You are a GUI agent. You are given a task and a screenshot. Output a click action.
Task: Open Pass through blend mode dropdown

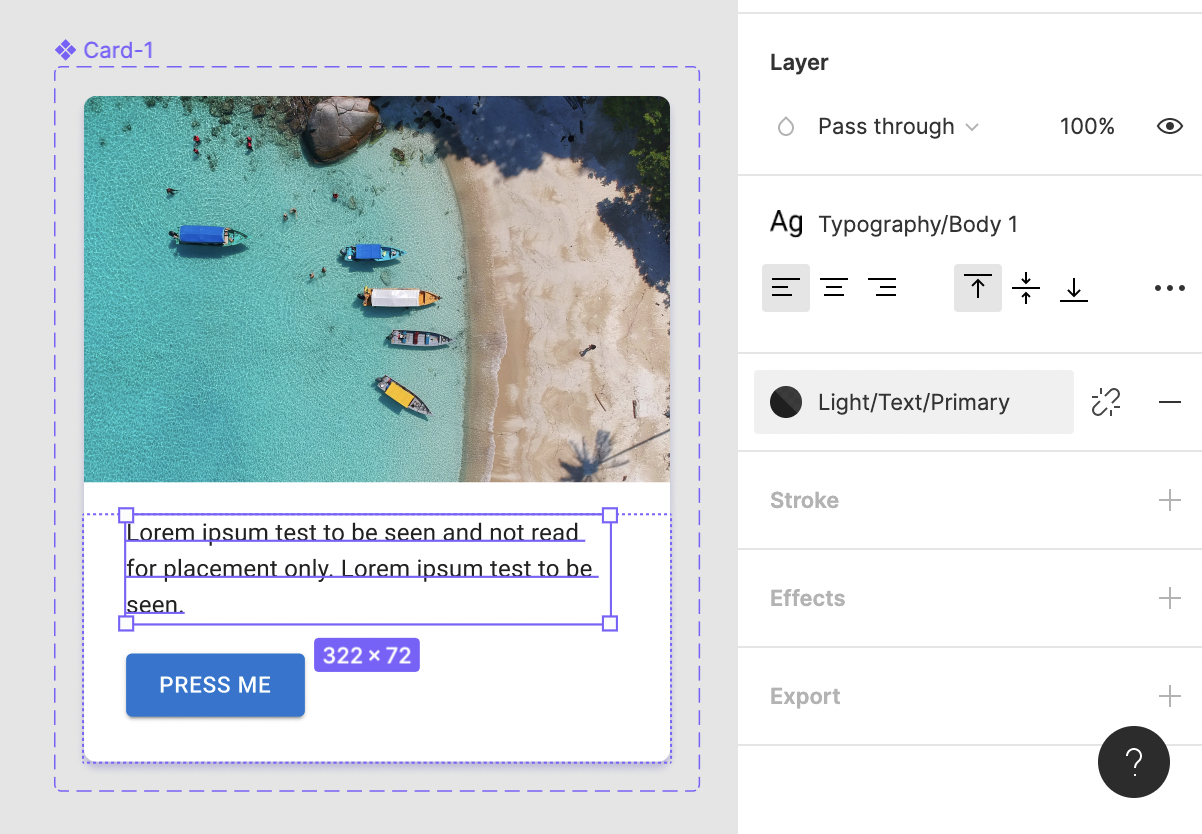pos(898,127)
